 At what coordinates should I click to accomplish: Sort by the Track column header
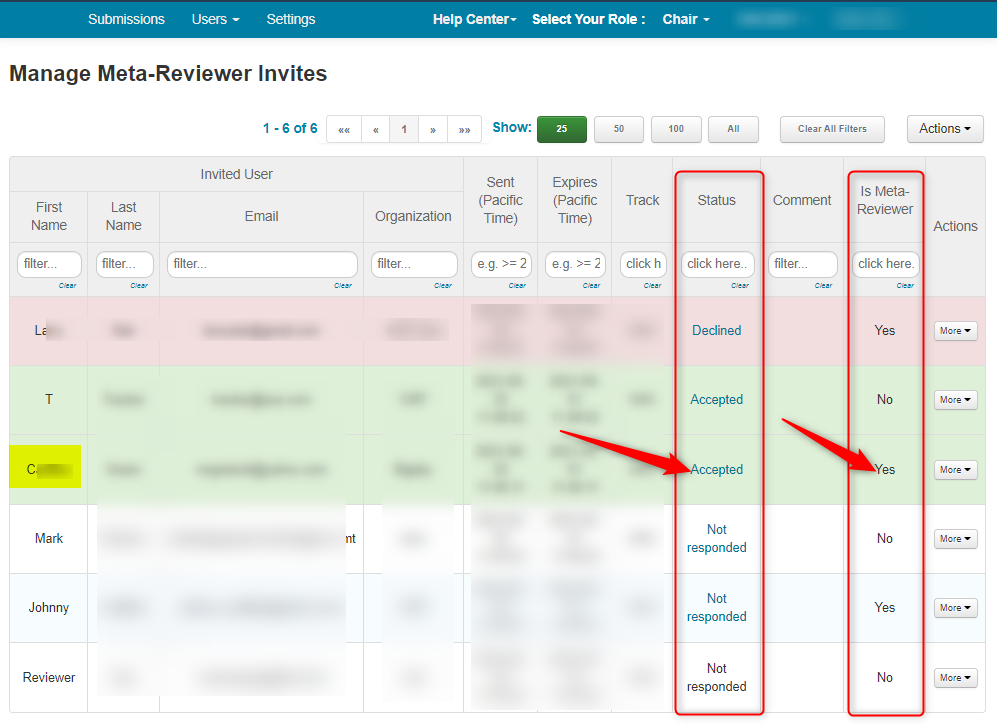point(642,200)
